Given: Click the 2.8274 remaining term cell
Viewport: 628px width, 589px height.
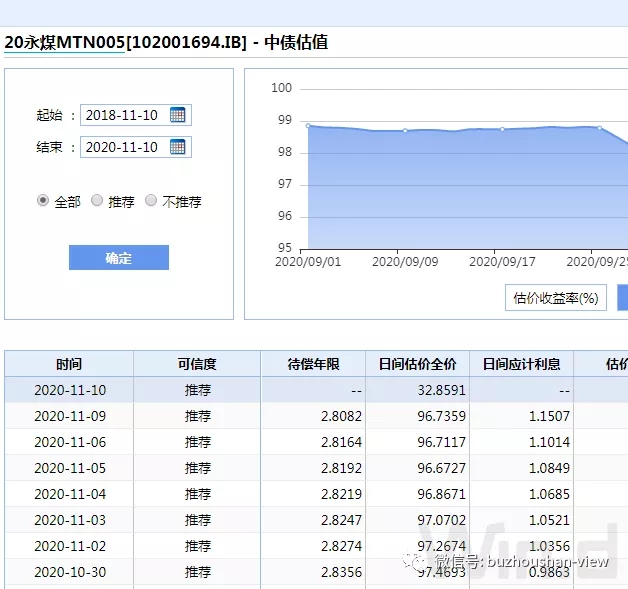Looking at the screenshot, I should (313, 546).
